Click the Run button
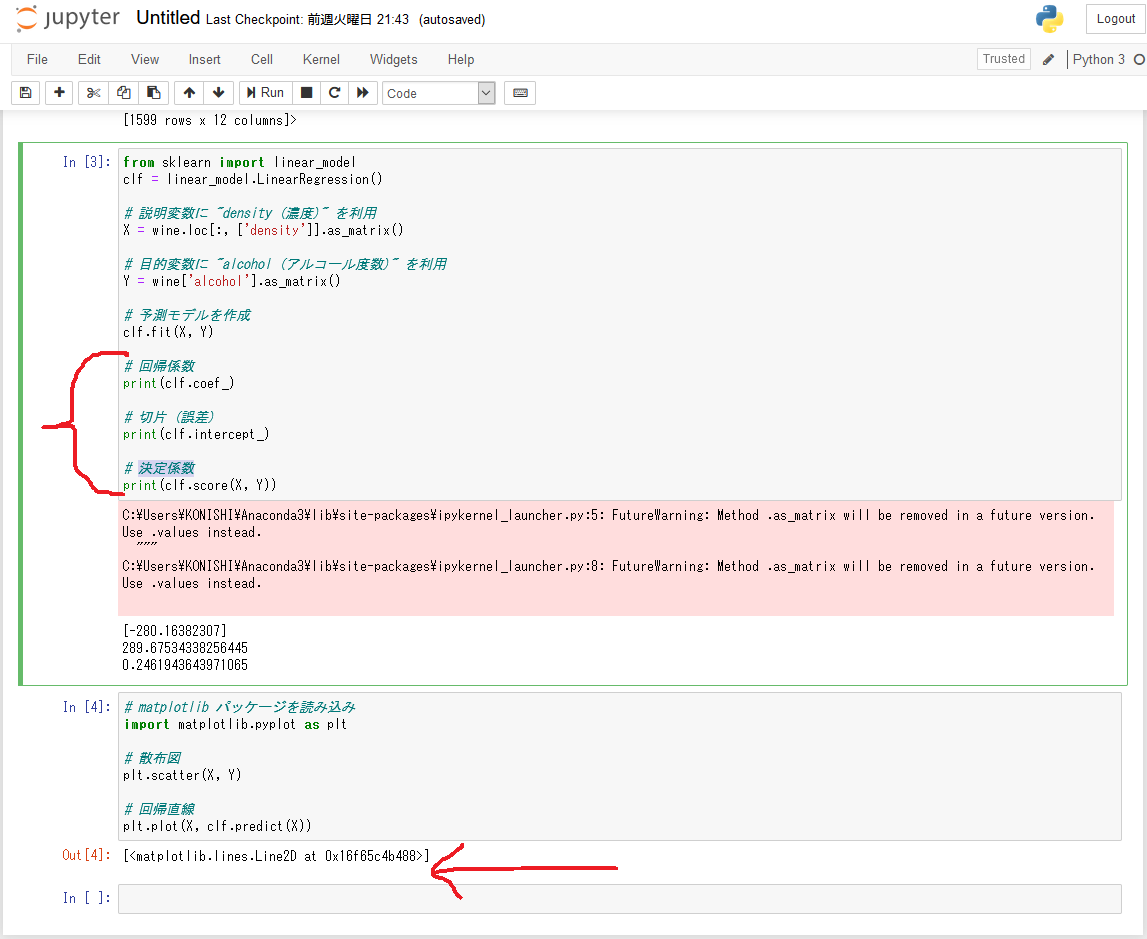Screen dimensions: 1147x939 (x=266, y=93)
